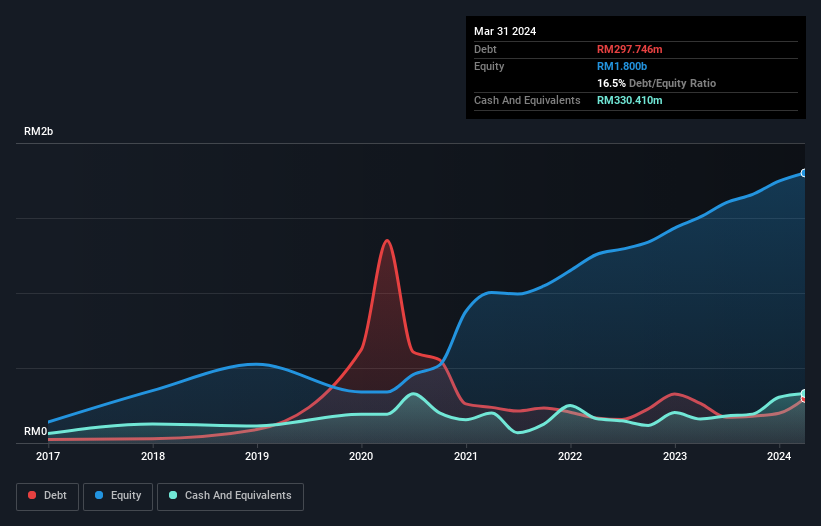Click the RM297.746m debt value
Image resolution: width=821 pixels, height=526 pixels.
(x=629, y=49)
